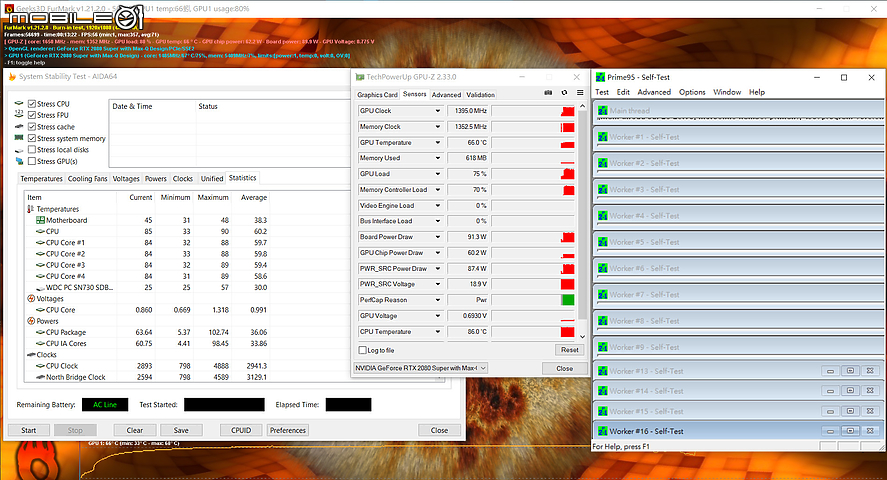Image resolution: width=887 pixels, height=480 pixels.
Task: Click the GPU-Z title bar icon
Action: click(360, 77)
